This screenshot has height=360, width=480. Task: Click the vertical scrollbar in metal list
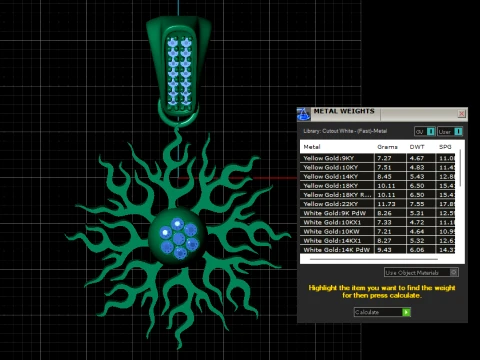point(460,168)
